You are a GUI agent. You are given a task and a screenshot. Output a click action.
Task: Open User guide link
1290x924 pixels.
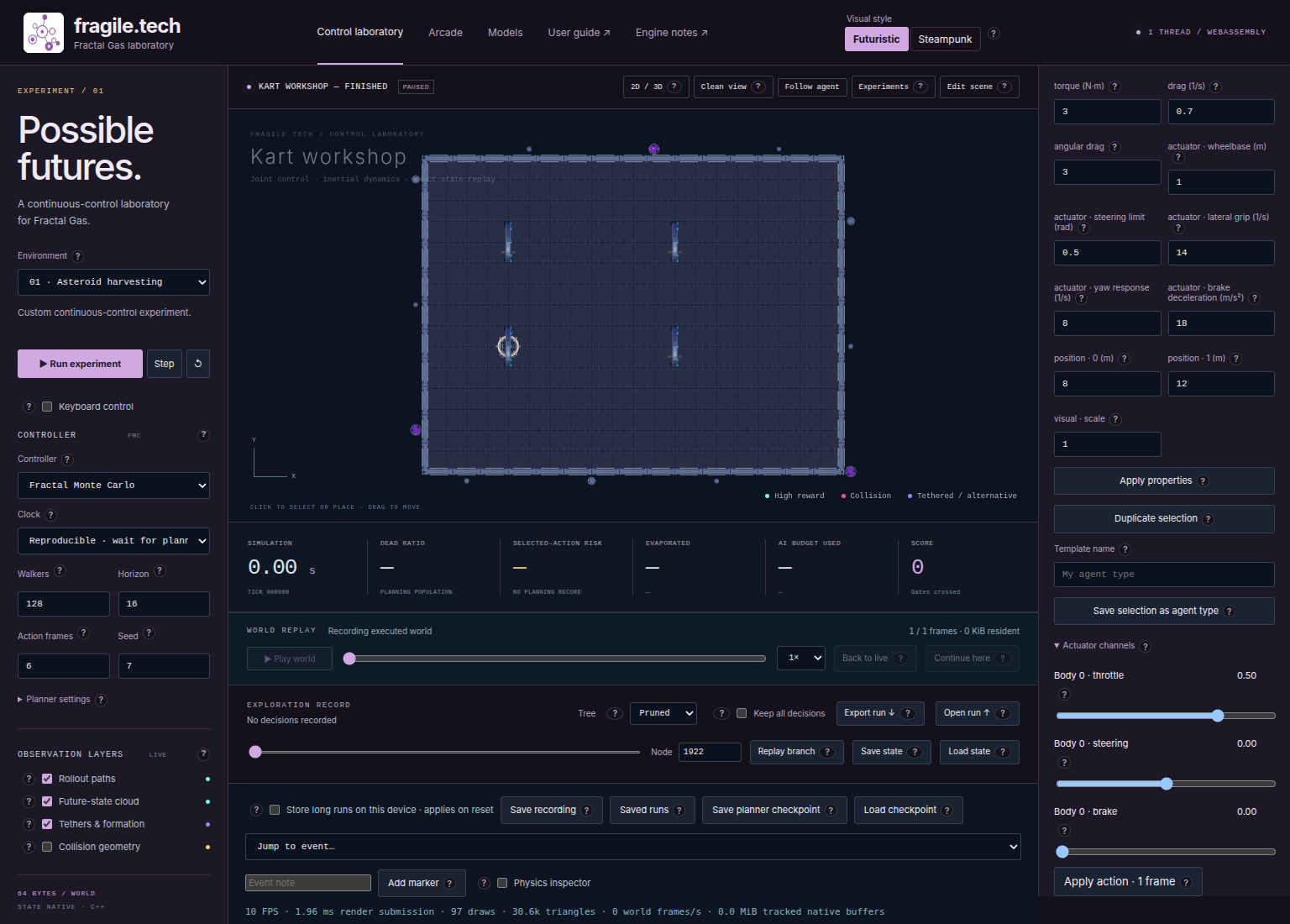(579, 33)
